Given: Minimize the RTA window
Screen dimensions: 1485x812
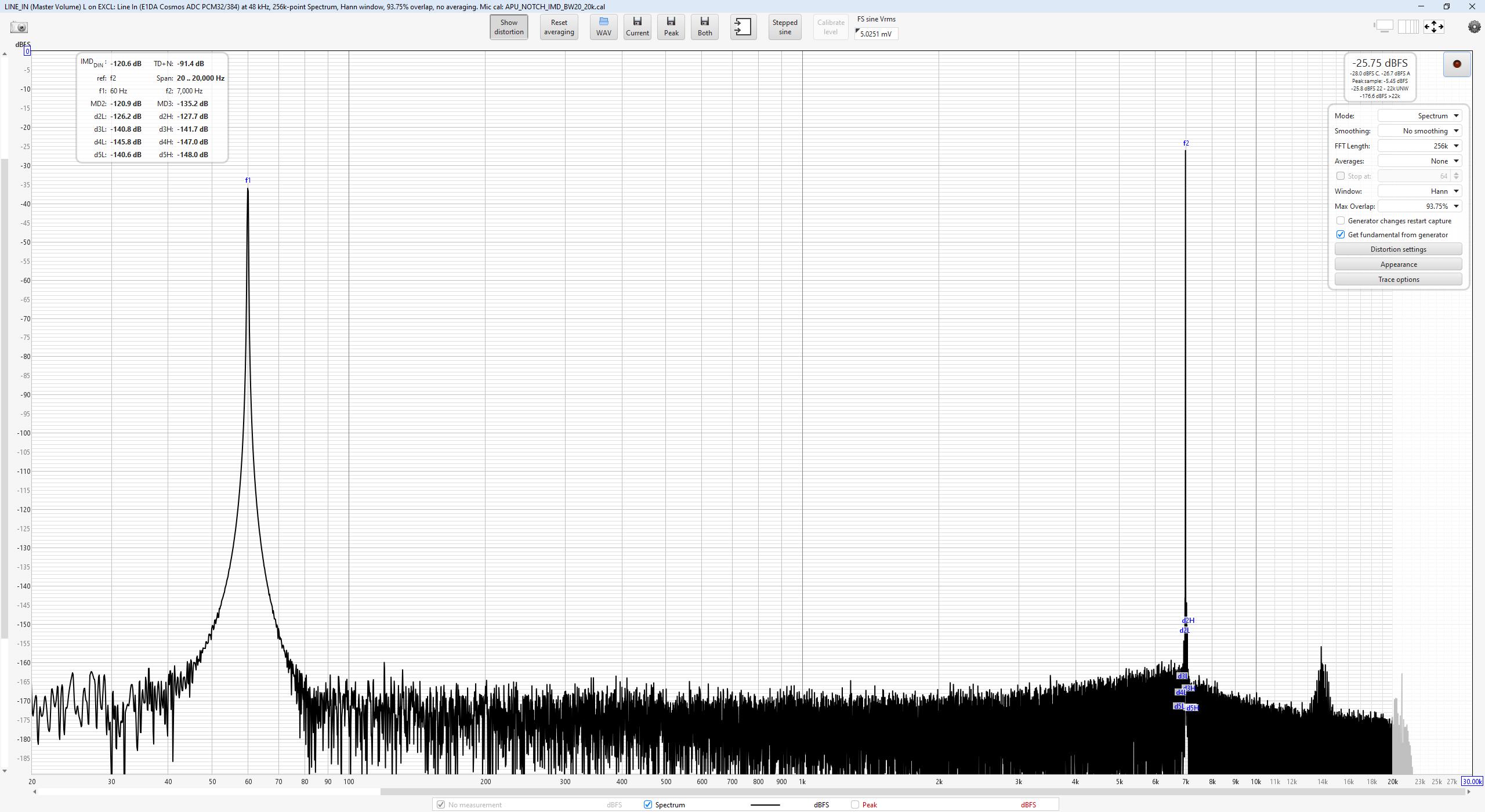Looking at the screenshot, I should click(x=1421, y=6).
